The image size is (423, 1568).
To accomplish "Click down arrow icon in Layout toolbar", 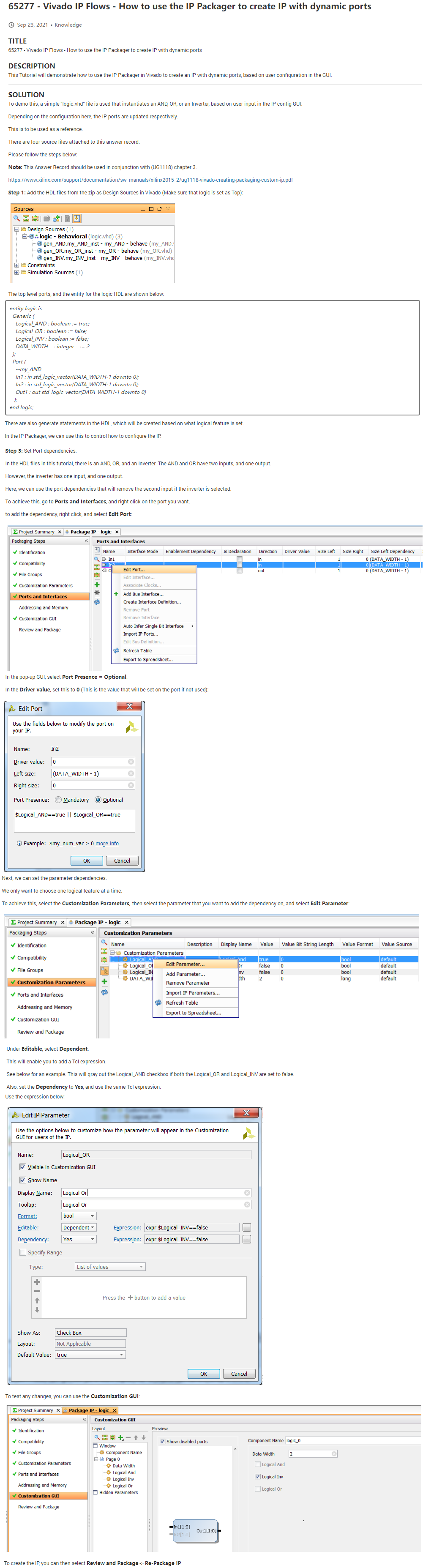I will (144, 1438).
